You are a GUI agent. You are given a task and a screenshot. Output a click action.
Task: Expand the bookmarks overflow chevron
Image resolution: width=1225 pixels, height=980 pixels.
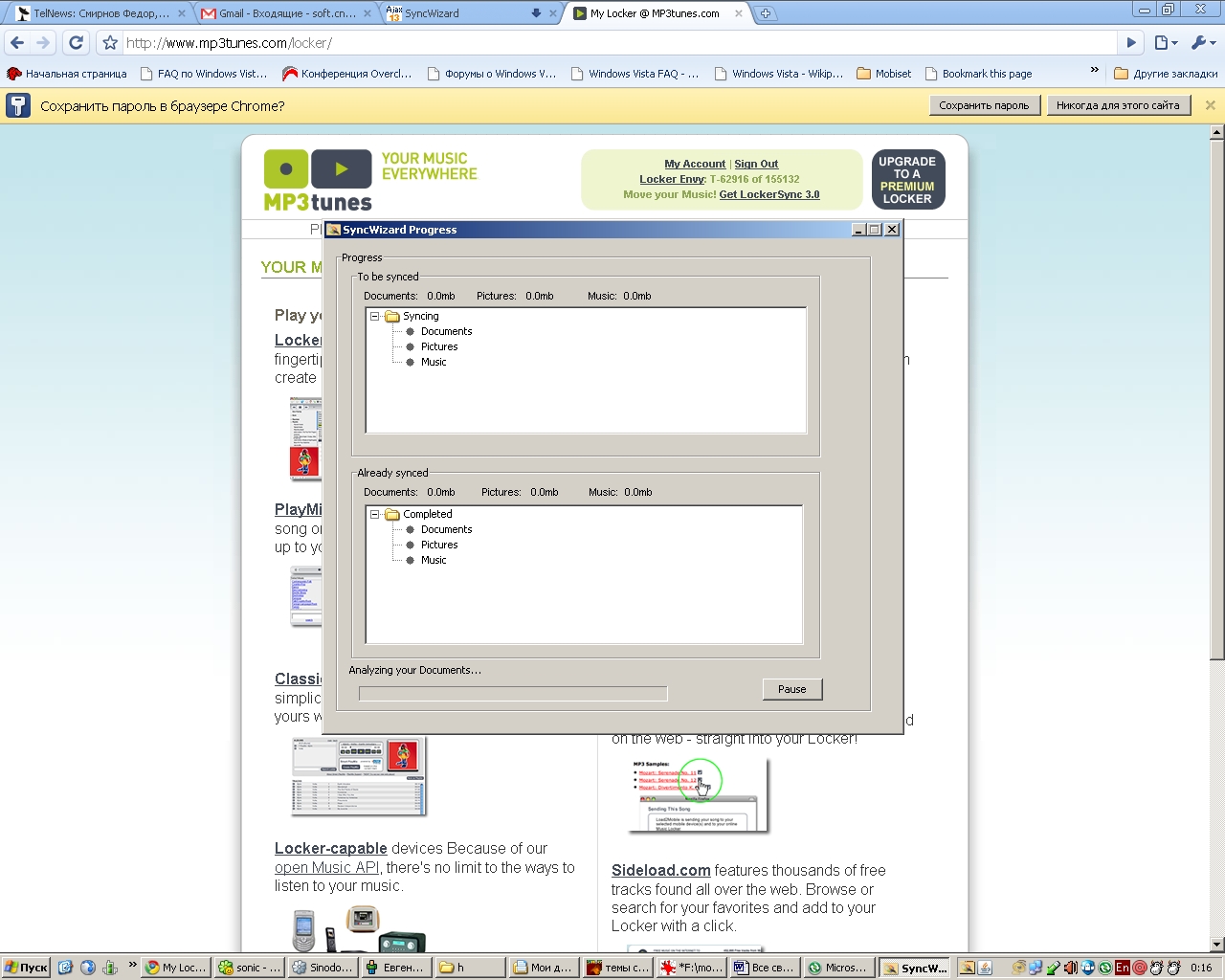(1095, 71)
